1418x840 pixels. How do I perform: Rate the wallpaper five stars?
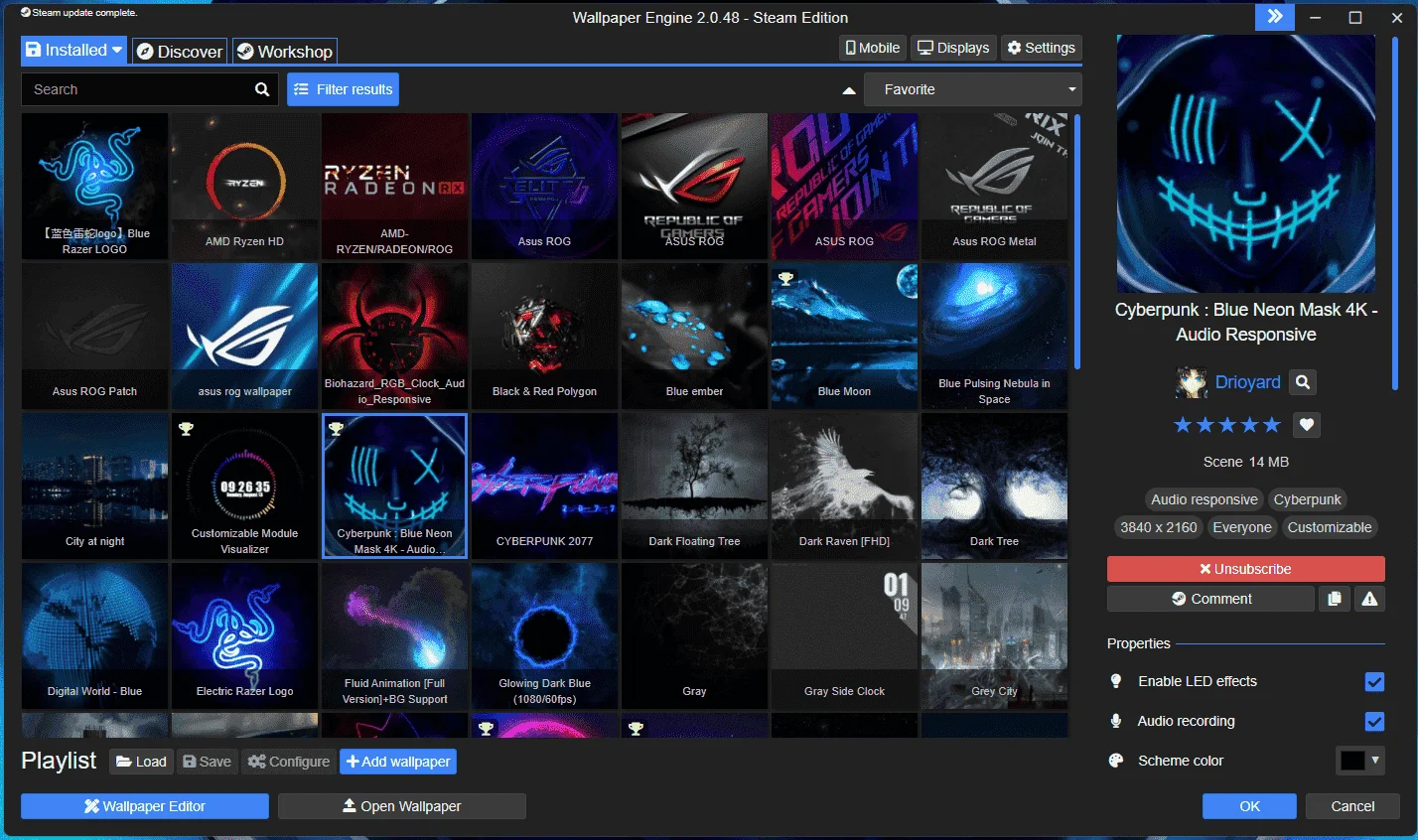(1272, 425)
